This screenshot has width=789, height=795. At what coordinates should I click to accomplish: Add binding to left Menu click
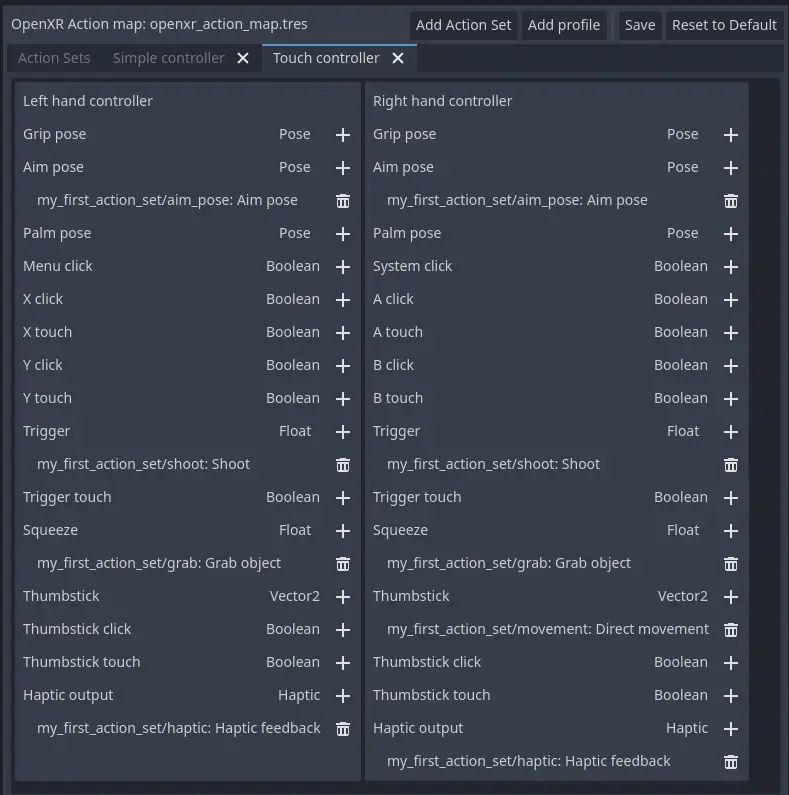(x=343, y=267)
